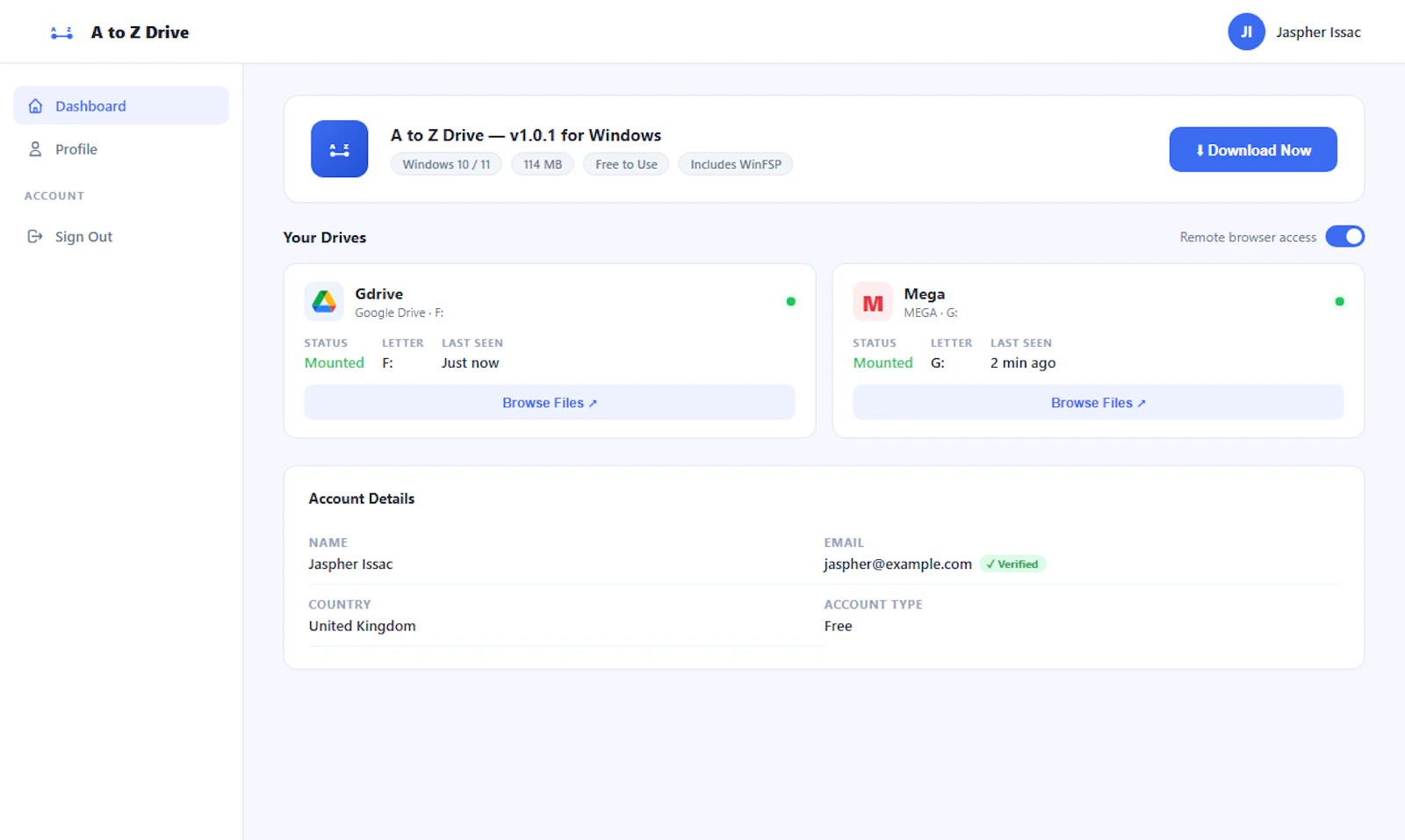Click the Gdrive Mounted status
Image resolution: width=1405 pixels, height=840 pixels.
335,363
